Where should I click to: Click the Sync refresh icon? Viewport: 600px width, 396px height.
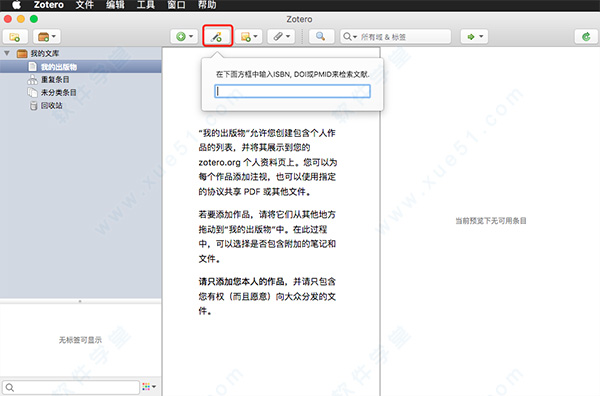point(586,37)
